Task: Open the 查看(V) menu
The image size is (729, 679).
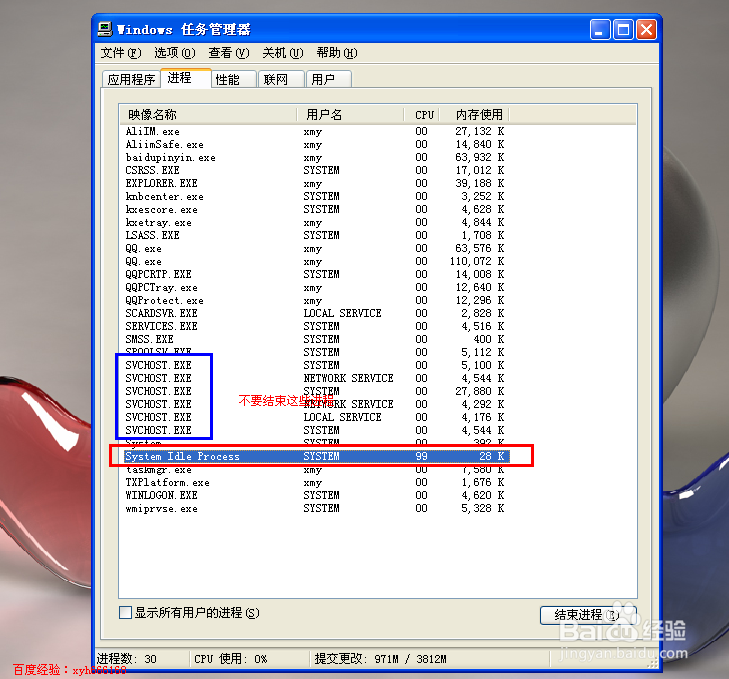Action: [229, 53]
